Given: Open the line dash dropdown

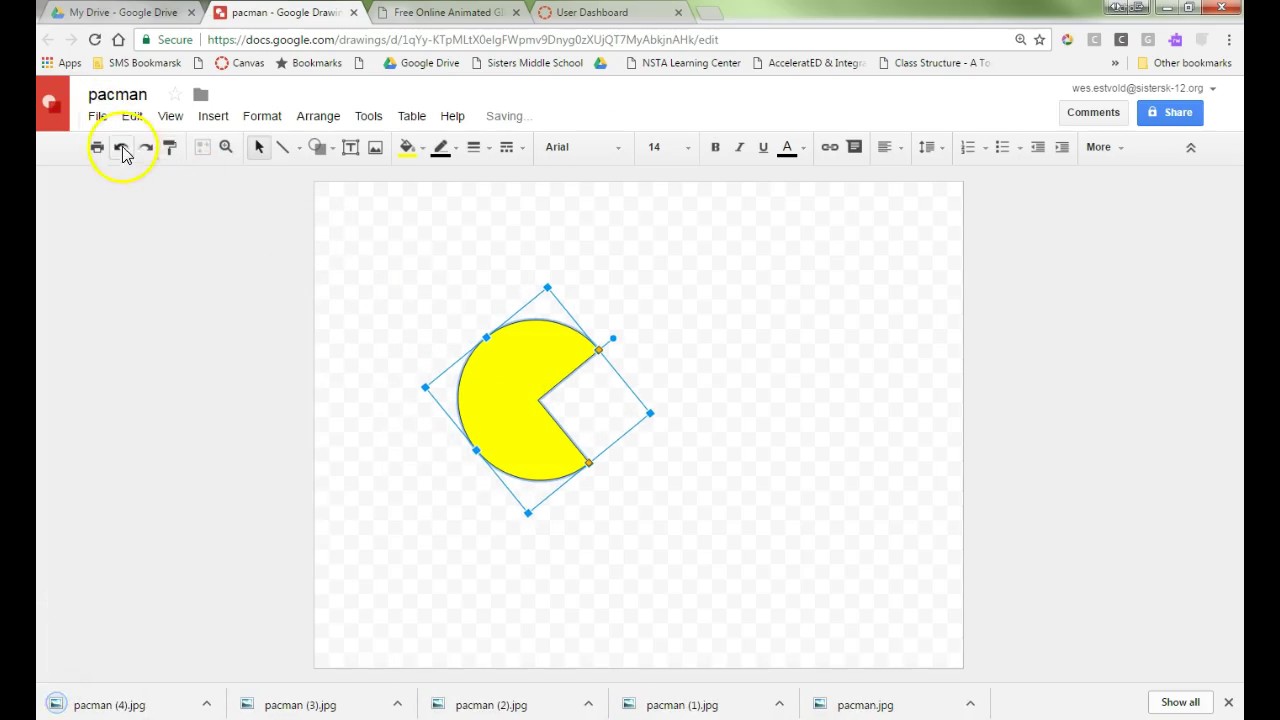Looking at the screenshot, I should click(511, 147).
